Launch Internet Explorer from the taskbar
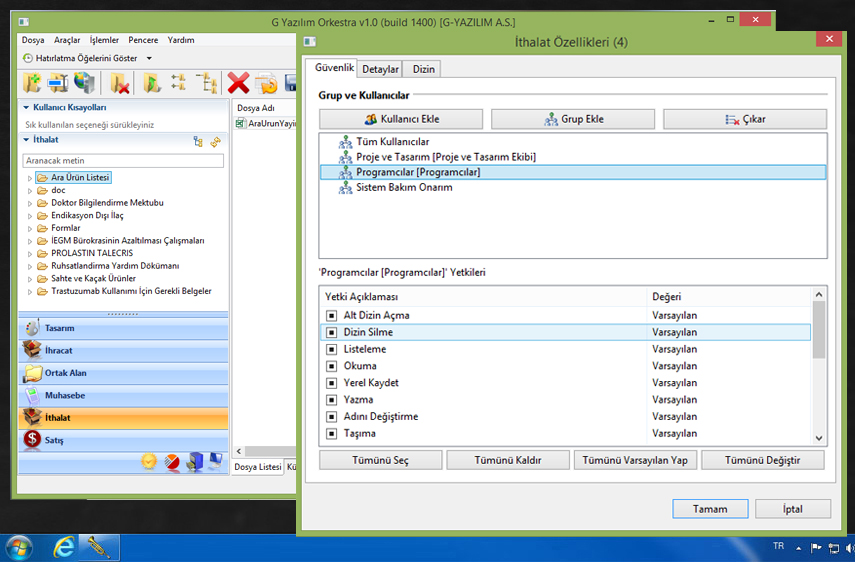The width and height of the screenshot is (855, 562). pyautogui.click(x=64, y=547)
